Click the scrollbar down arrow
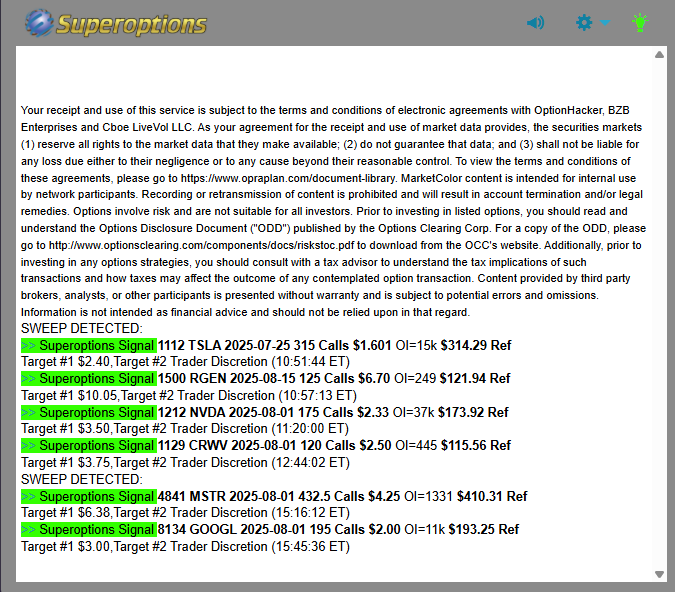The height and width of the screenshot is (592, 675). click(658, 574)
